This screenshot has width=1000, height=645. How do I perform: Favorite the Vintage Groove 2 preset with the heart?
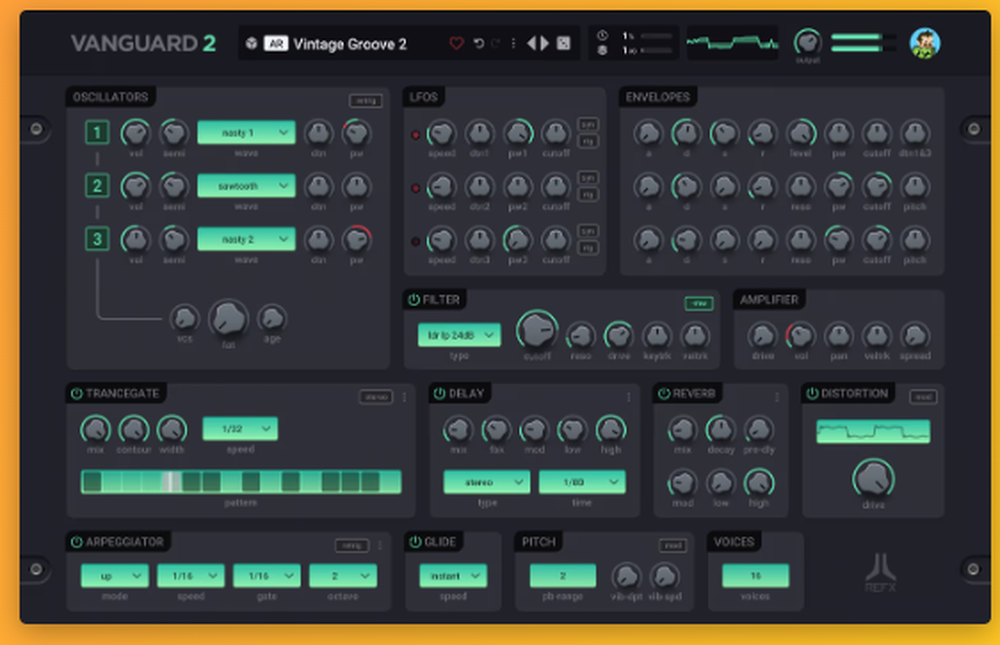pos(456,43)
